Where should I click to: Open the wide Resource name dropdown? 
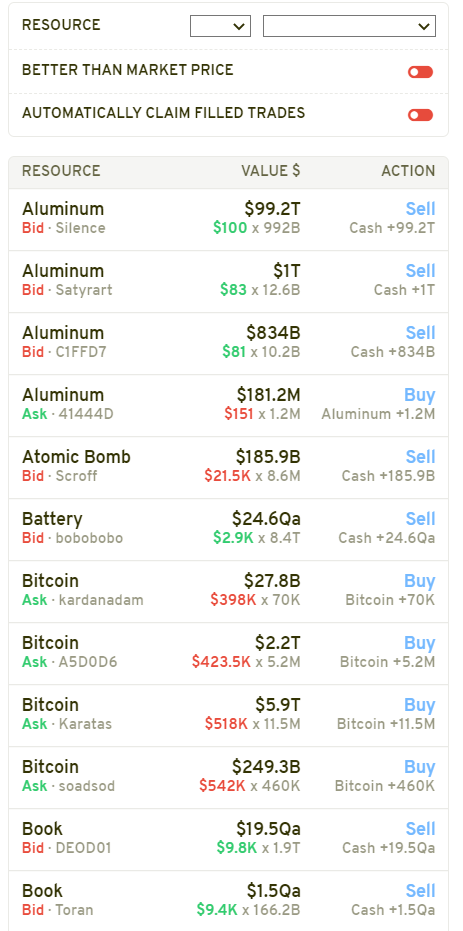[x=349, y=26]
